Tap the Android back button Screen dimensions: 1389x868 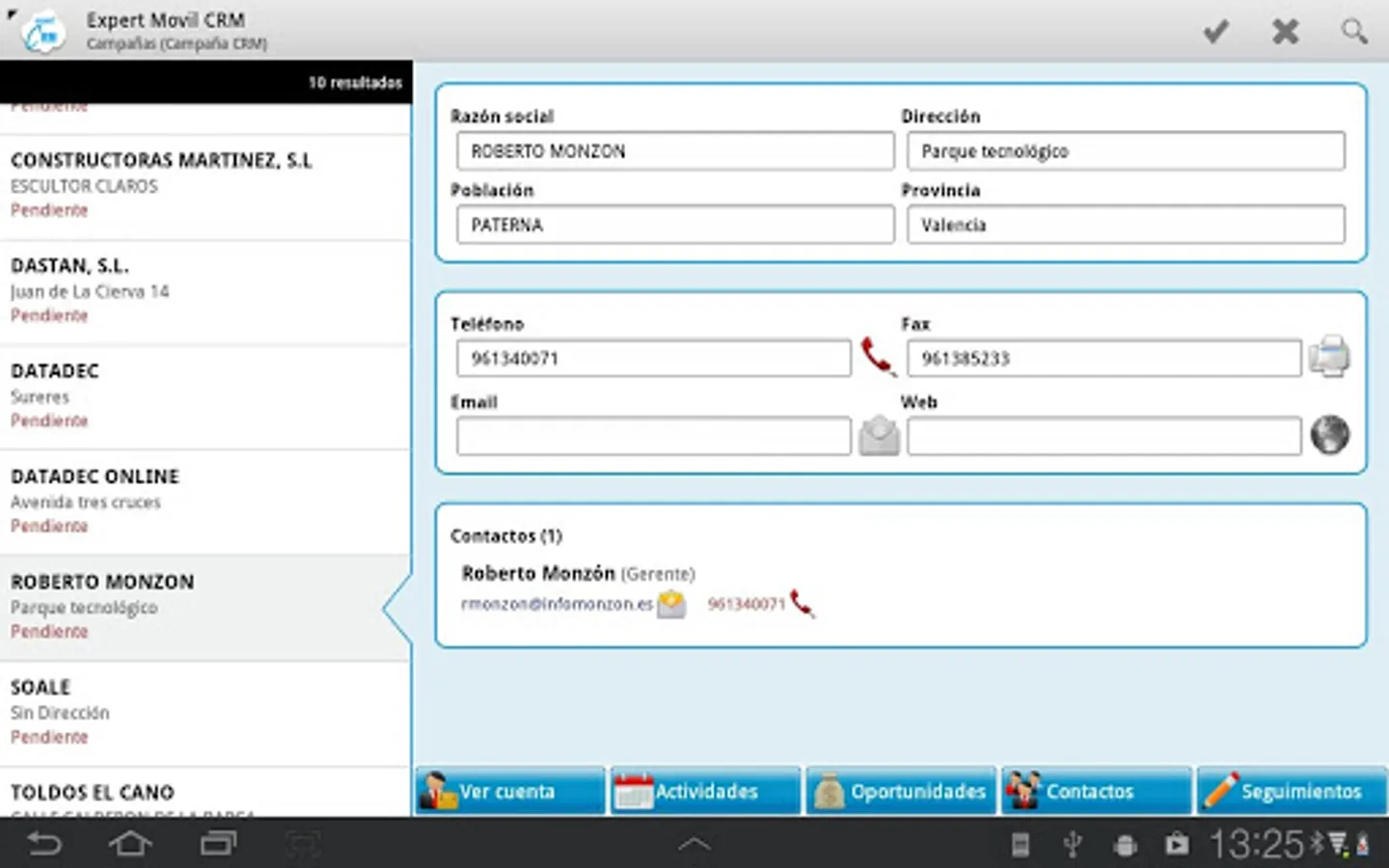[x=44, y=845]
